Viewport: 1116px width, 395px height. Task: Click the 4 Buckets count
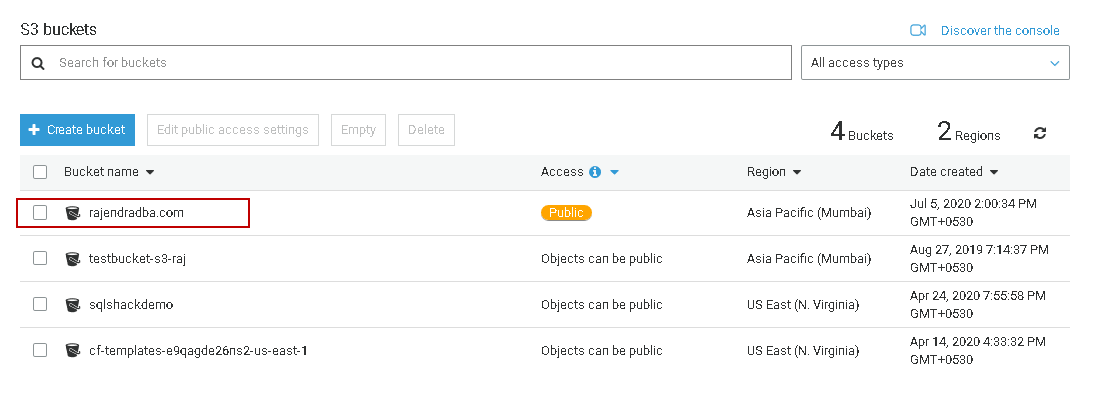[x=862, y=132]
